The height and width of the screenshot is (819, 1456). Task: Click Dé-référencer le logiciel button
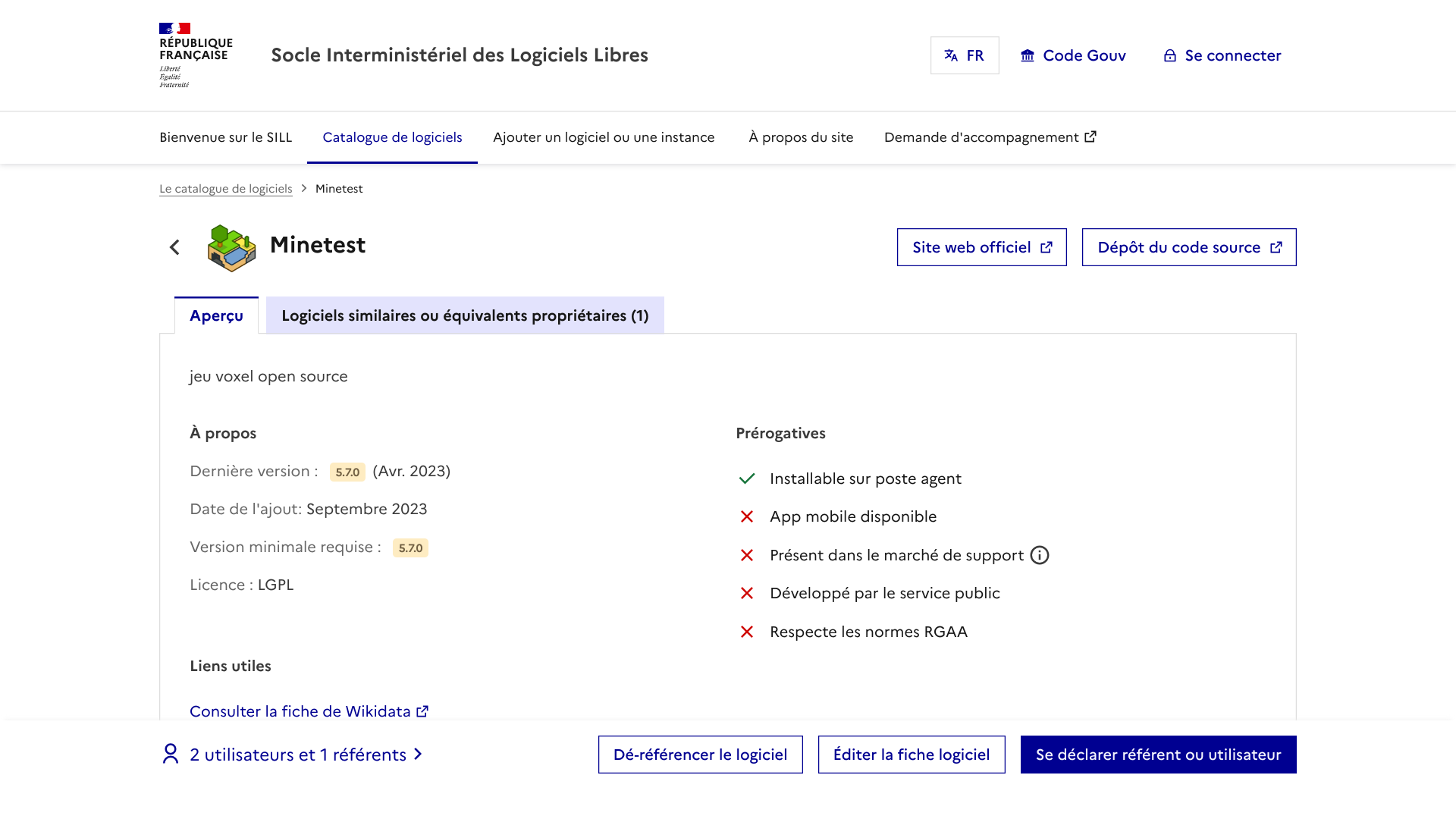point(700,755)
